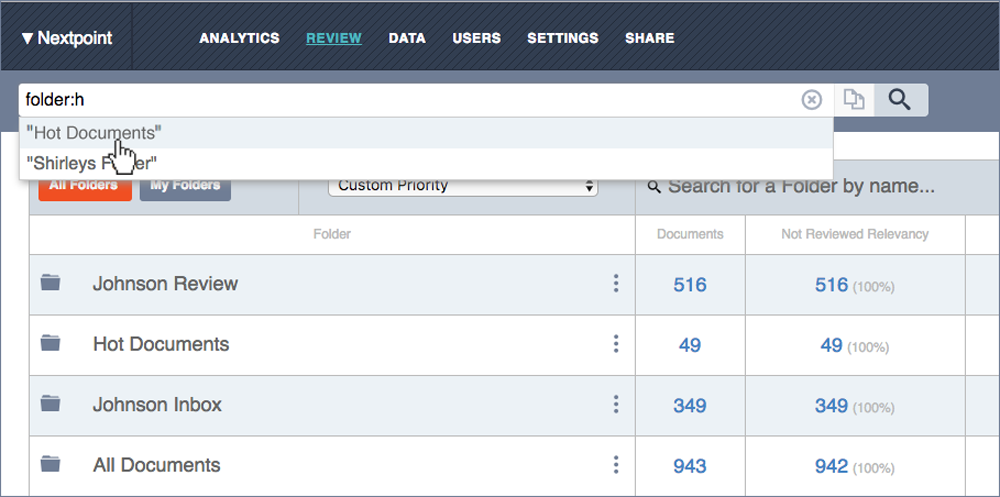The width and height of the screenshot is (1000, 497).
Task: Open the Settings tab
Action: pos(562,38)
